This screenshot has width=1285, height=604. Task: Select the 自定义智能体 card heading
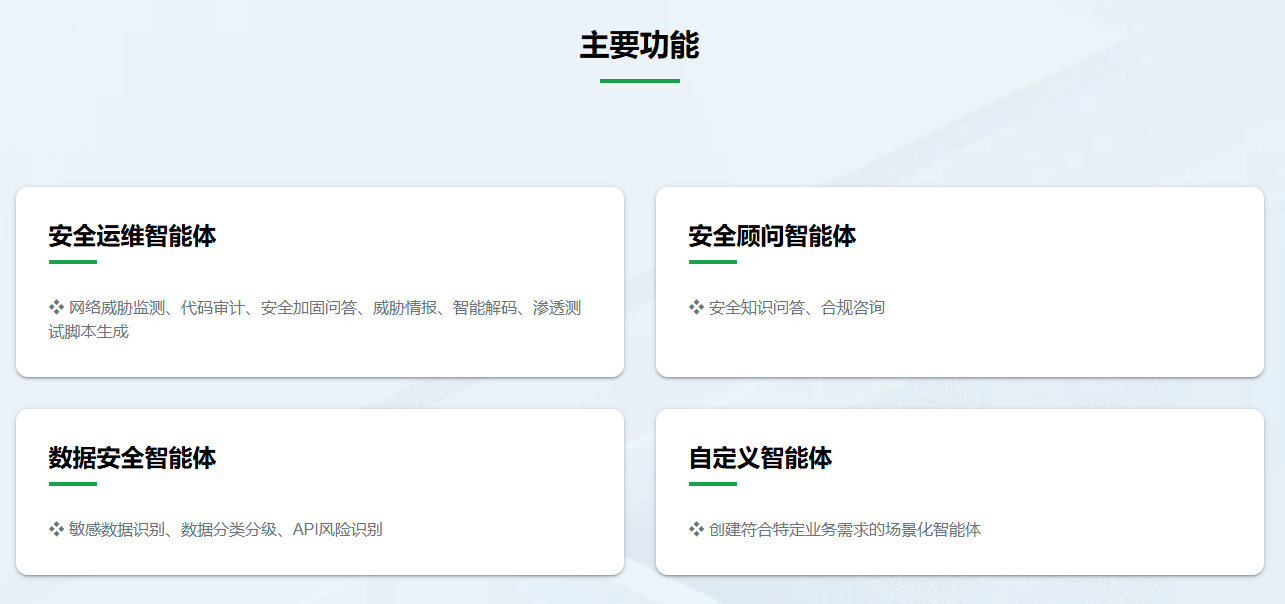pos(760,458)
